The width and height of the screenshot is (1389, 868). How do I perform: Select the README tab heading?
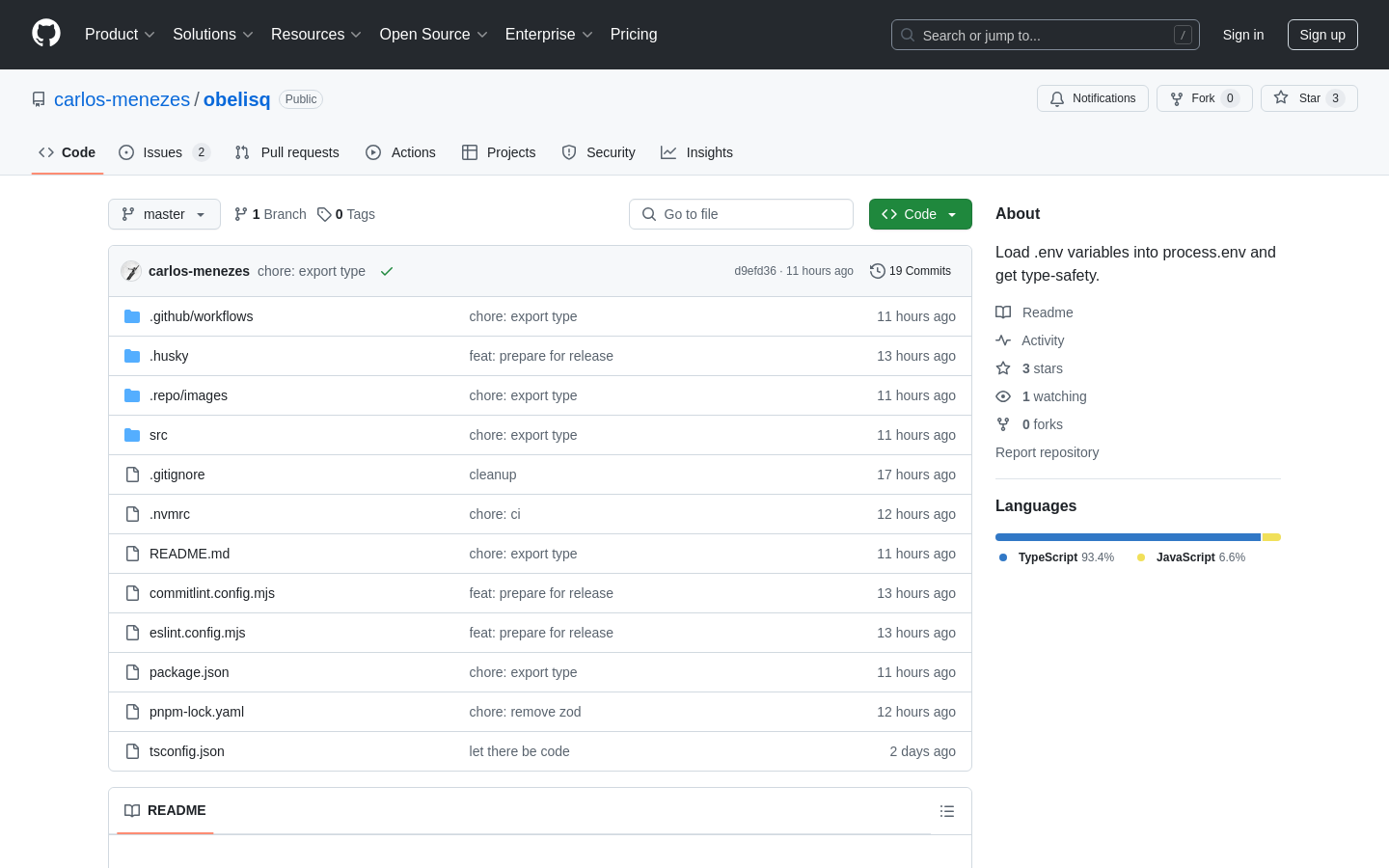pos(165,810)
